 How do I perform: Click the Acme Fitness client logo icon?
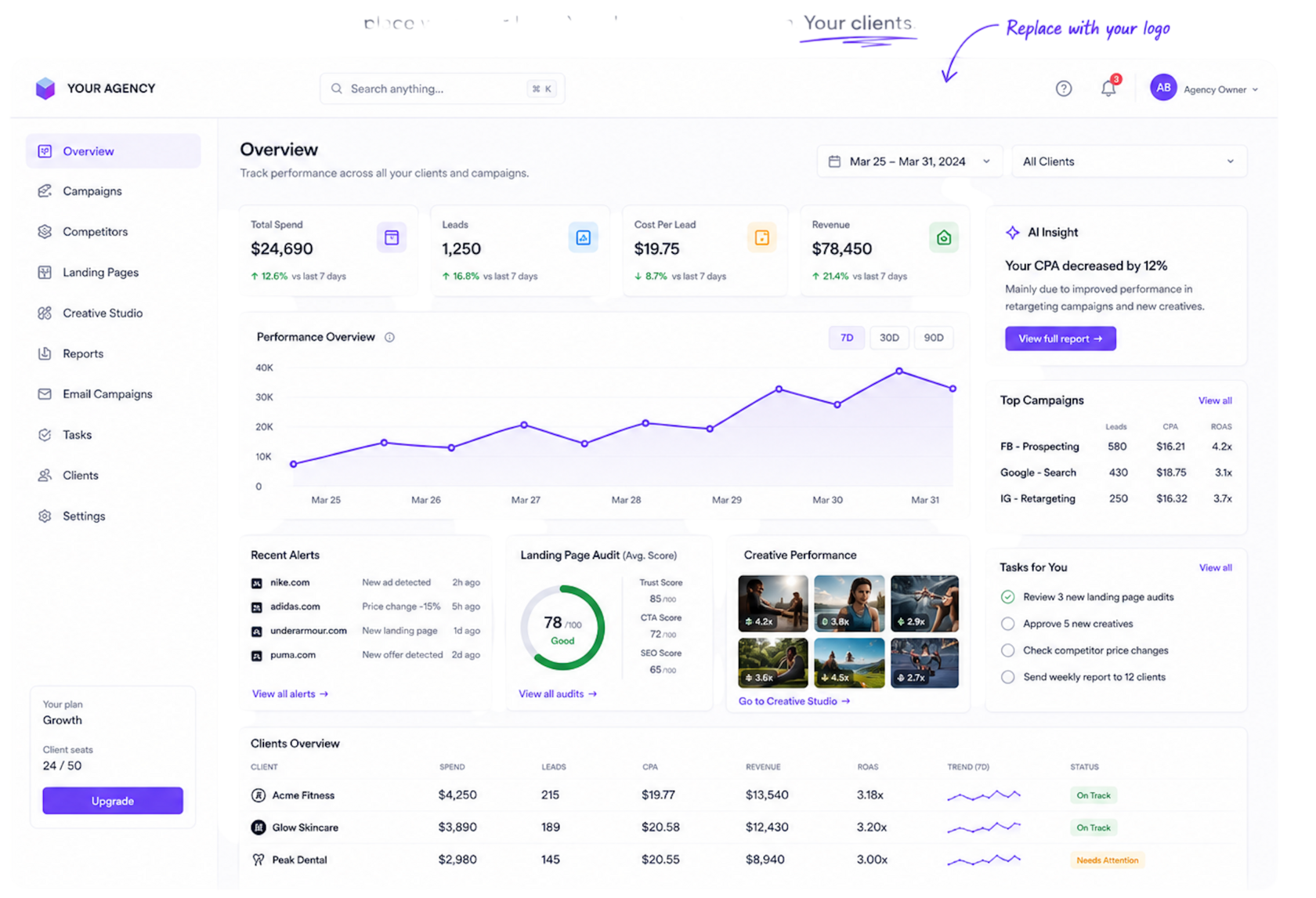[258, 795]
